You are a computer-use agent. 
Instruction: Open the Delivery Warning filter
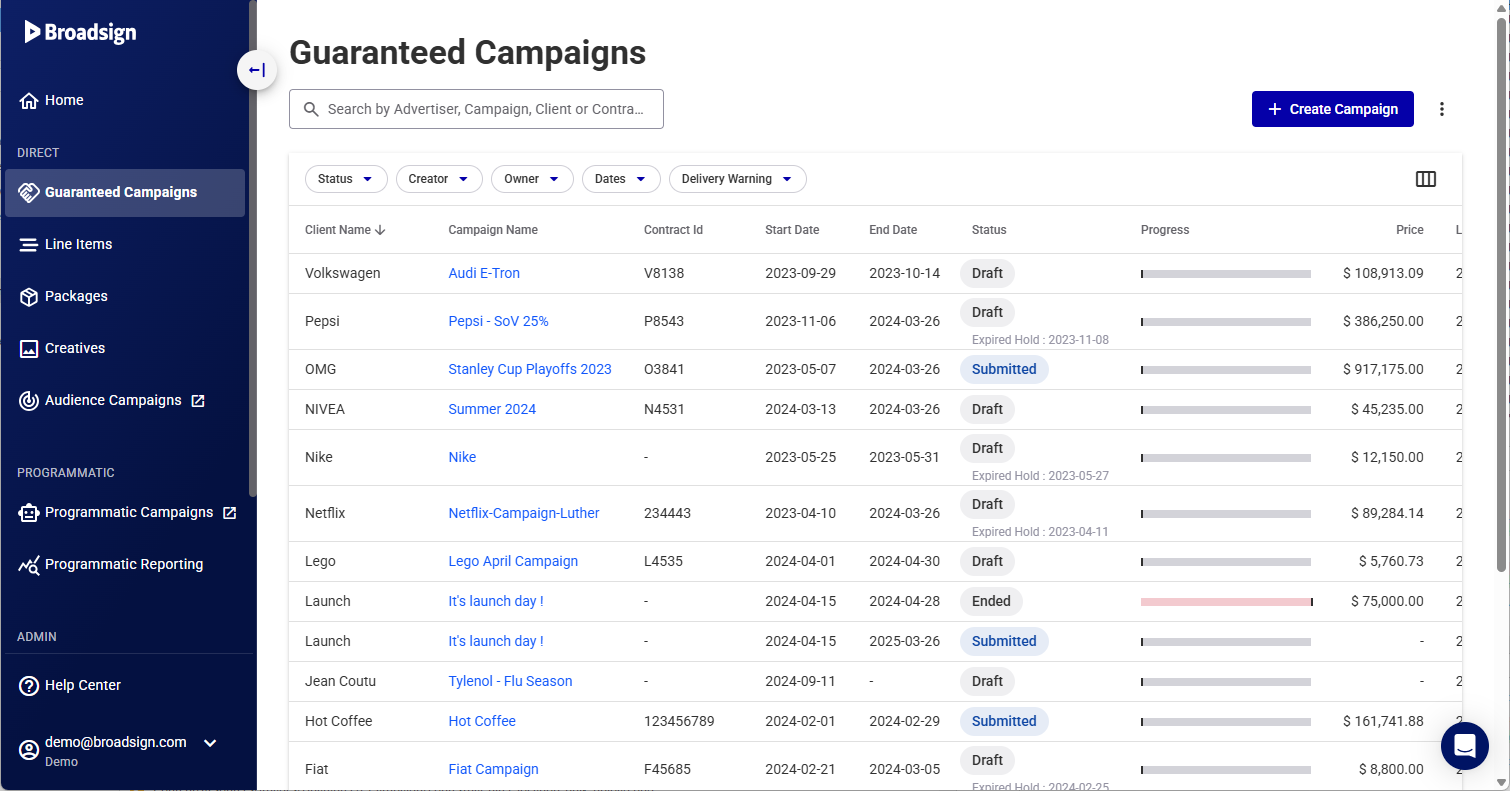tap(737, 179)
